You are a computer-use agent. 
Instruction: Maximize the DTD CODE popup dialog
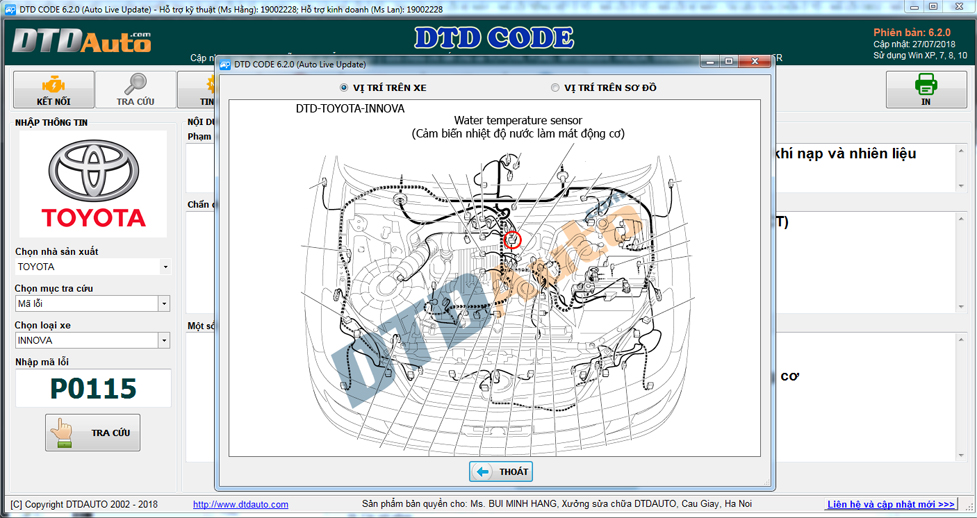click(730, 61)
